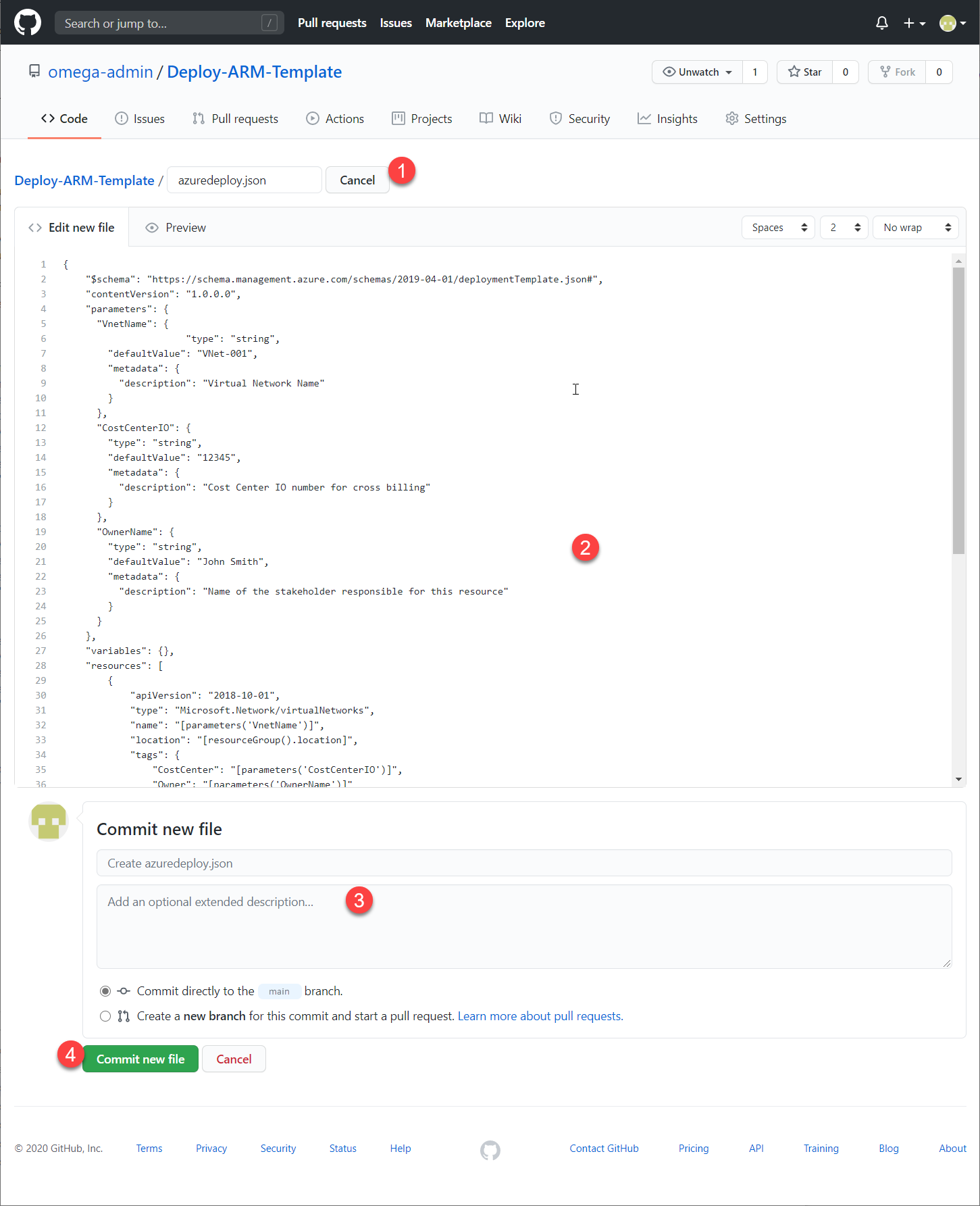This screenshot has height=1206, width=980.
Task: Click the Commit new file button
Action: click(x=140, y=1059)
